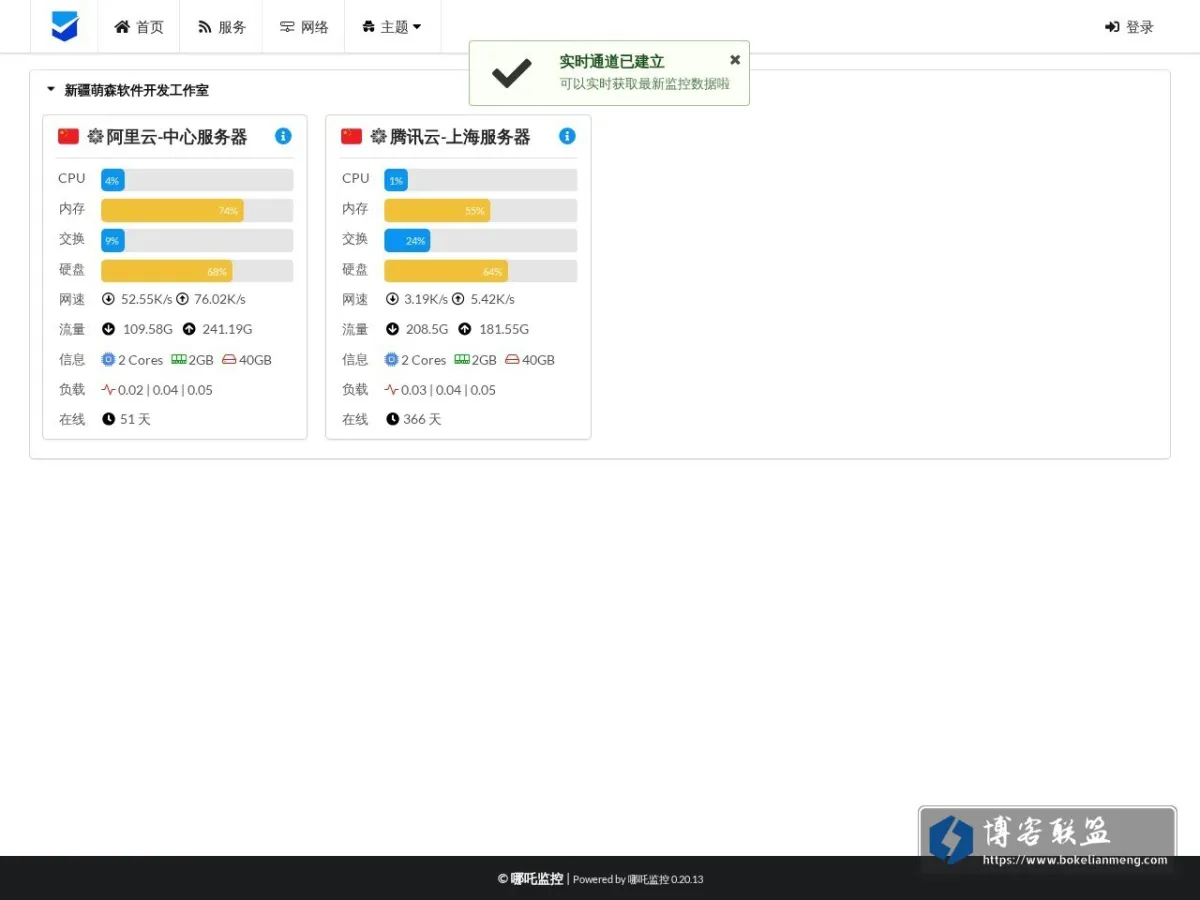
Task: Click the clock icon beside 51 天
Action: click(x=108, y=419)
